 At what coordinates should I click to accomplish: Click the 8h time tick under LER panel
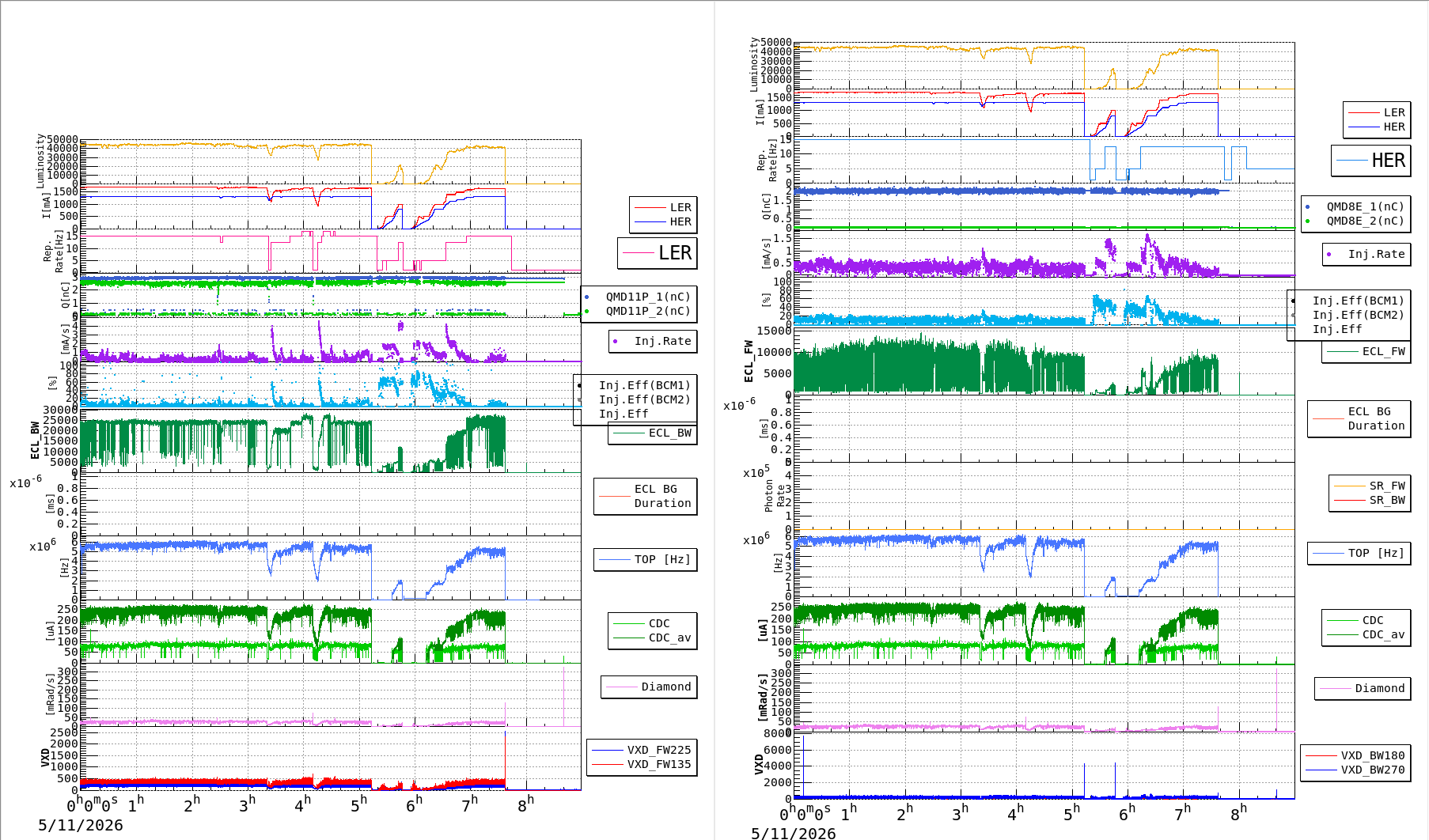coord(525,804)
